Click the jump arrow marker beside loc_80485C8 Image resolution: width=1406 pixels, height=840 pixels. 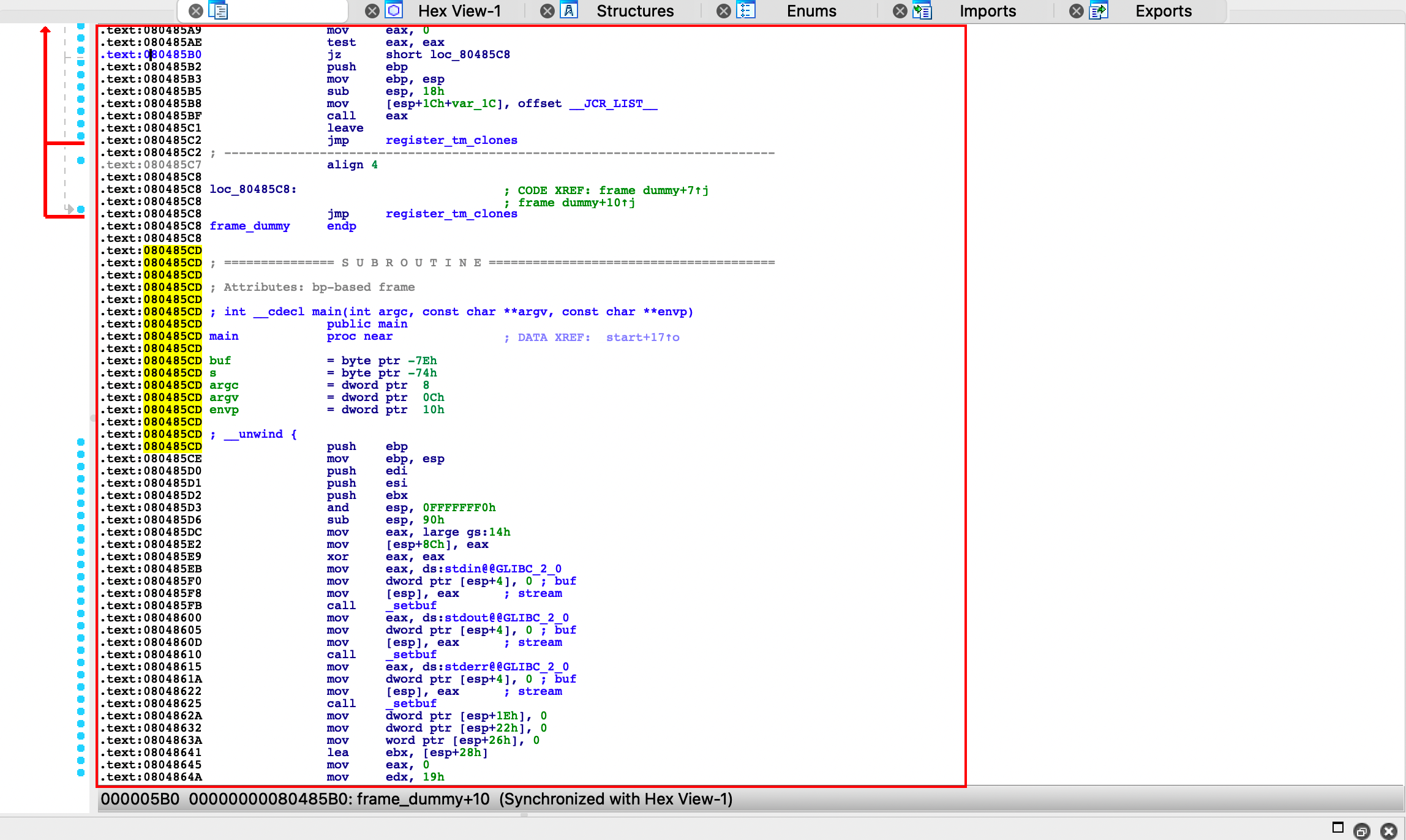69,209
